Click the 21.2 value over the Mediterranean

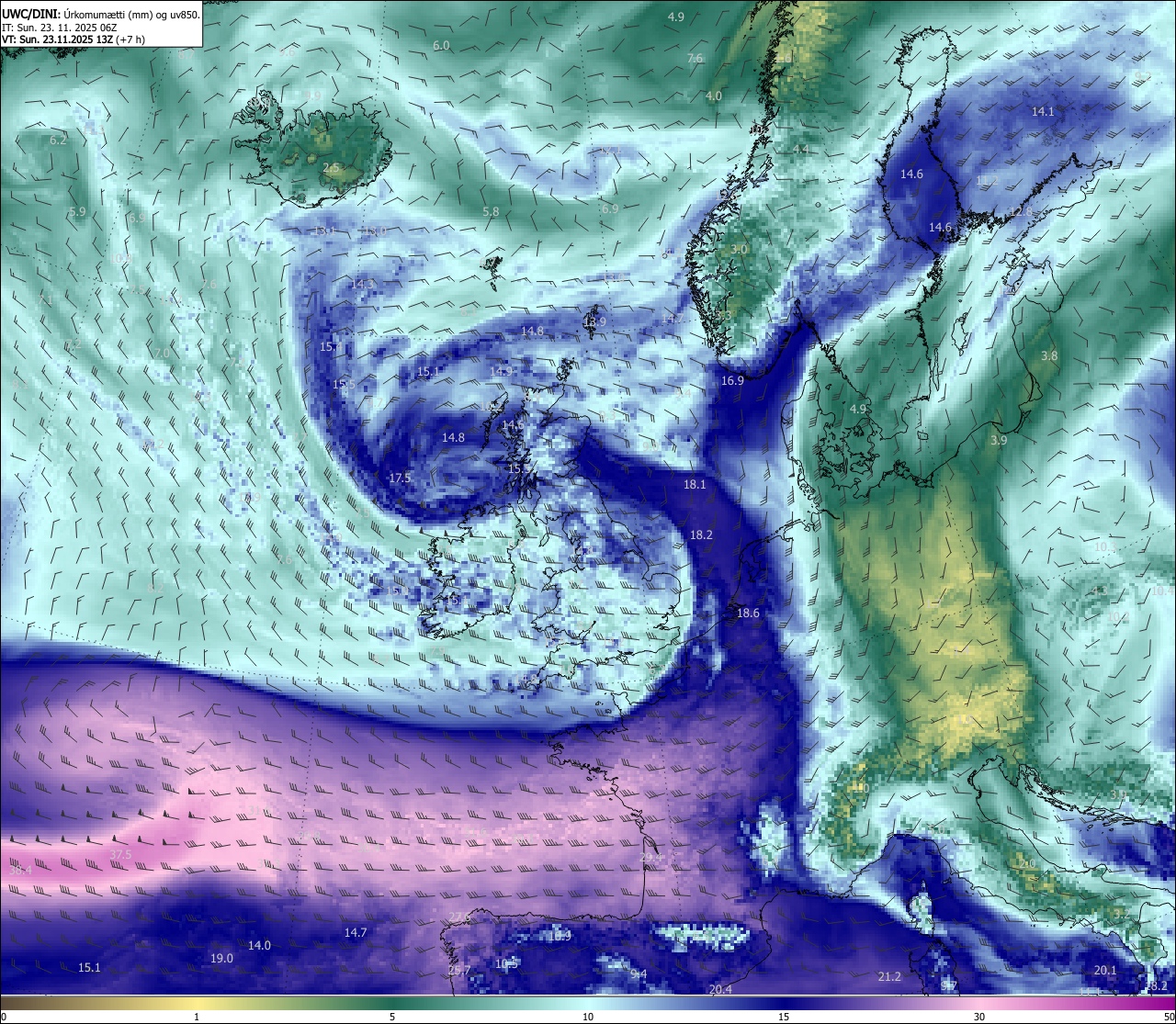889,976
